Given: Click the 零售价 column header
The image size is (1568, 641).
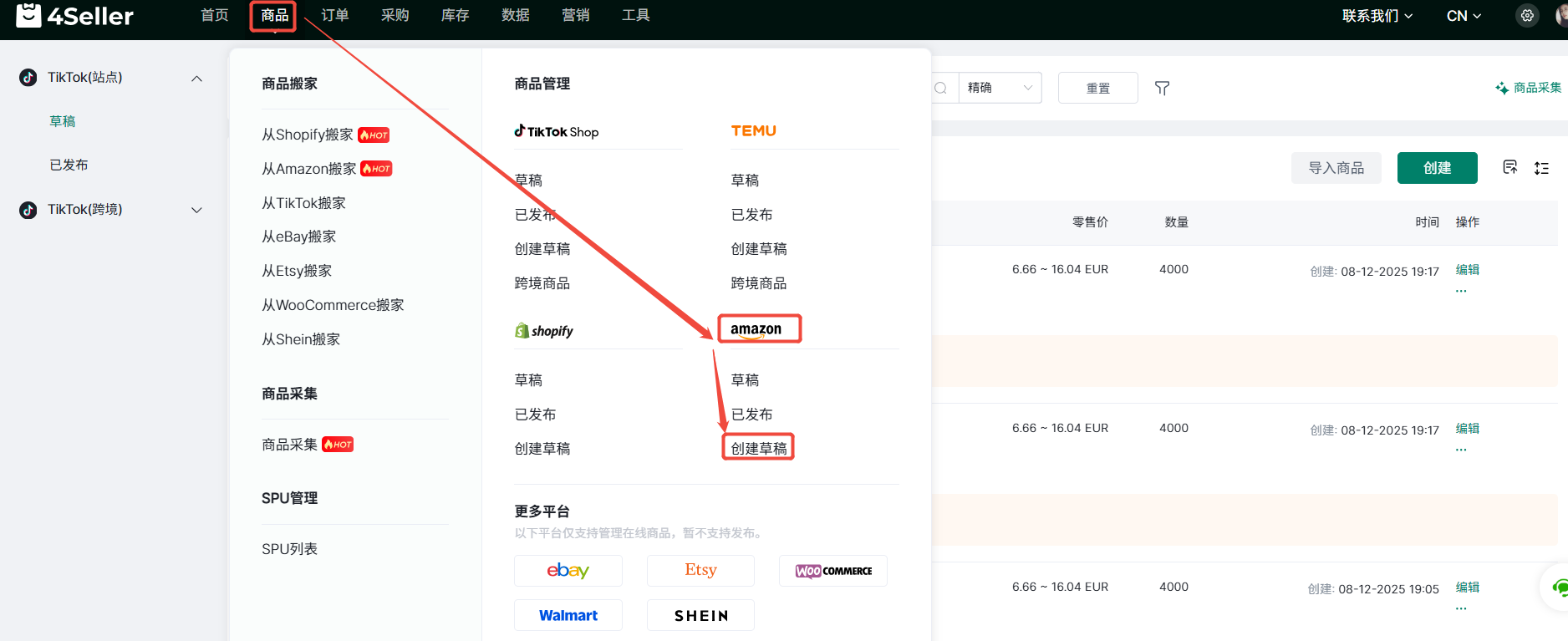Looking at the screenshot, I should click(1090, 221).
